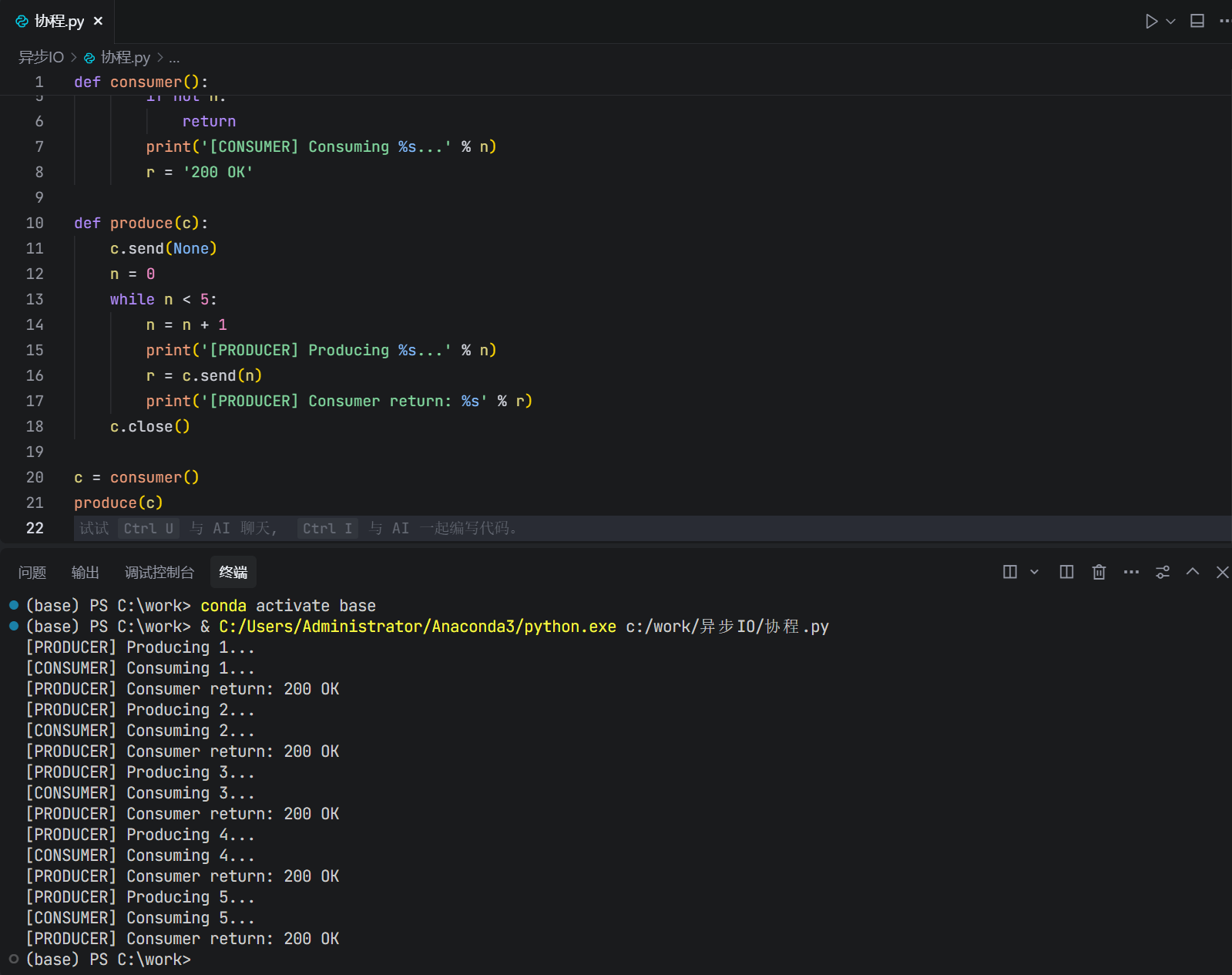Click the second blue command status dot
The image size is (1232, 975).
tap(13, 626)
